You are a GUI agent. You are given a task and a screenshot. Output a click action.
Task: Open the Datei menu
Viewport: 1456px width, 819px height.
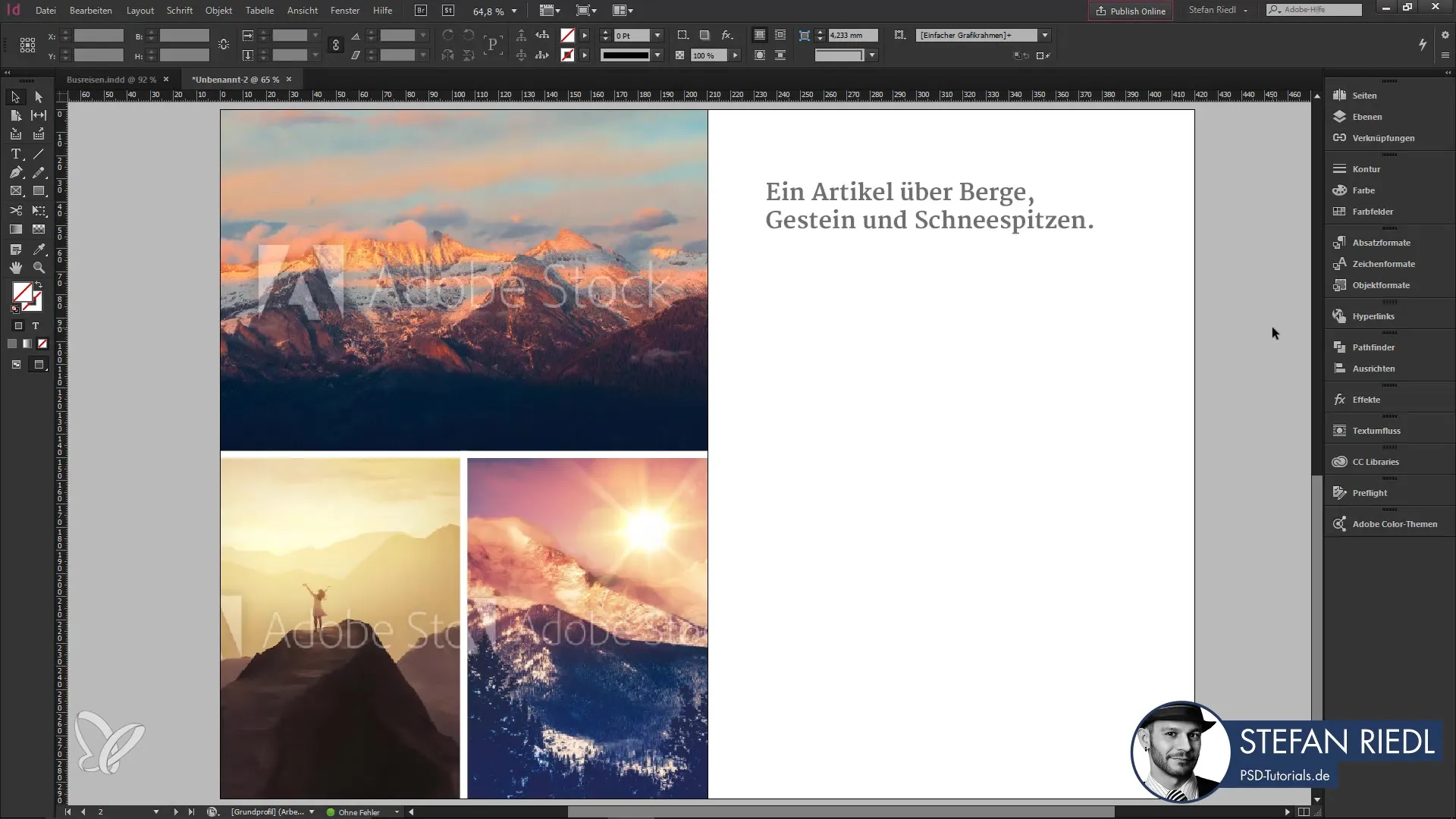click(45, 11)
